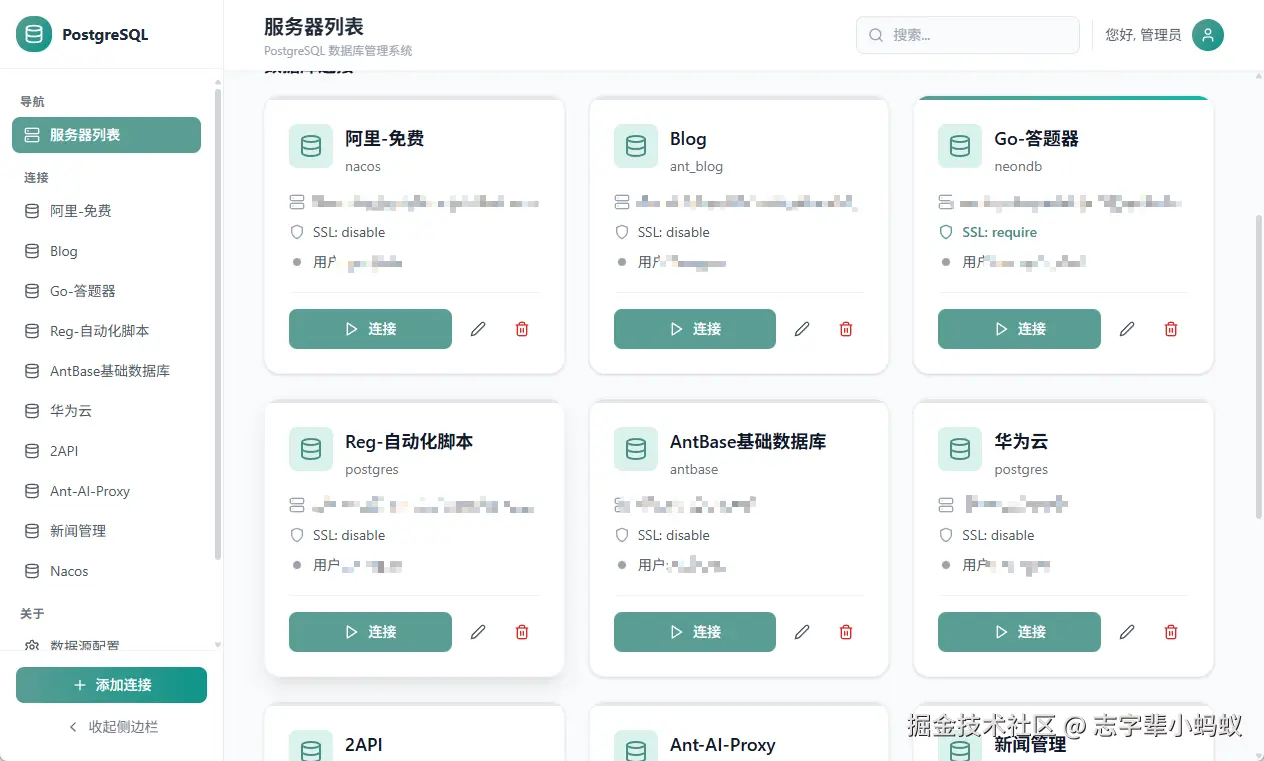Click database icon on AntBase基础数据库 card
1264x761 pixels.
[x=636, y=449]
